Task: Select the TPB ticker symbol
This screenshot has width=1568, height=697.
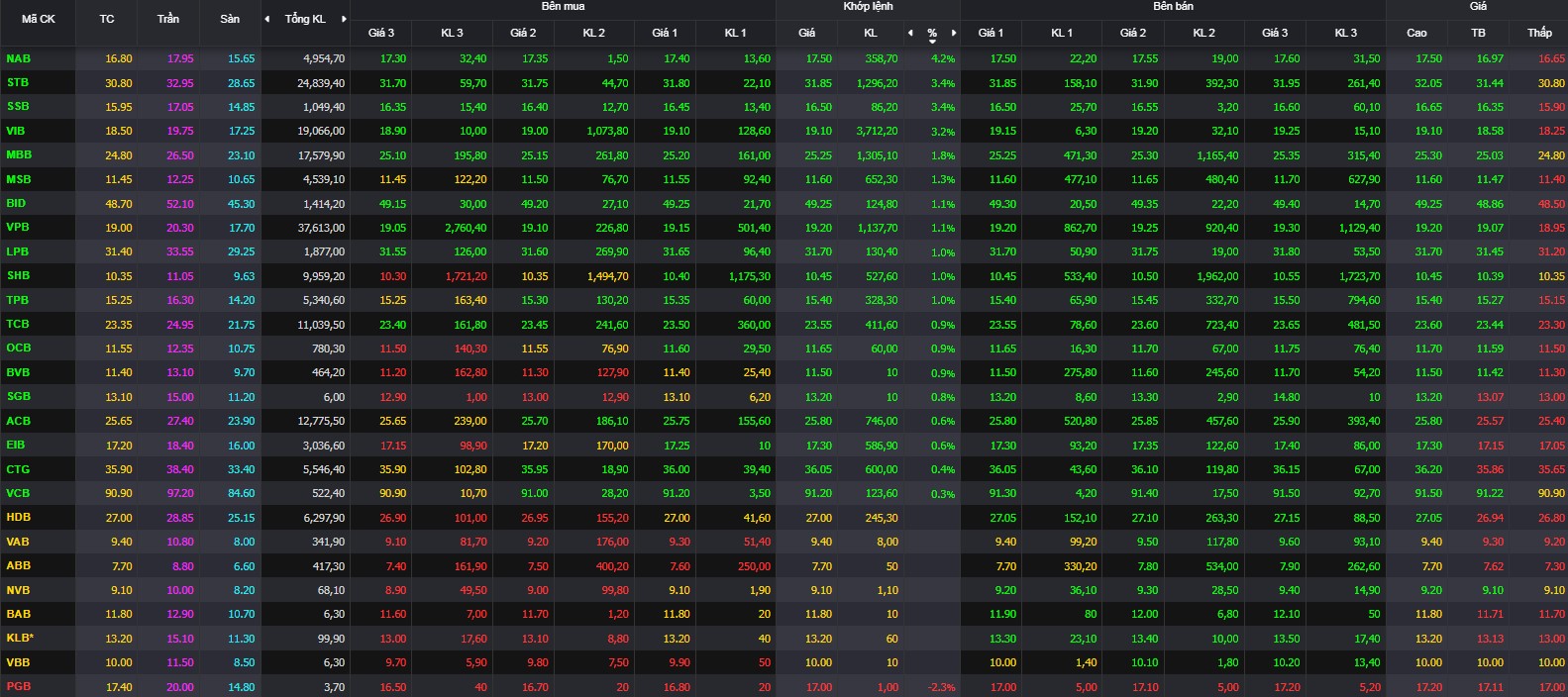Action: coord(18,300)
